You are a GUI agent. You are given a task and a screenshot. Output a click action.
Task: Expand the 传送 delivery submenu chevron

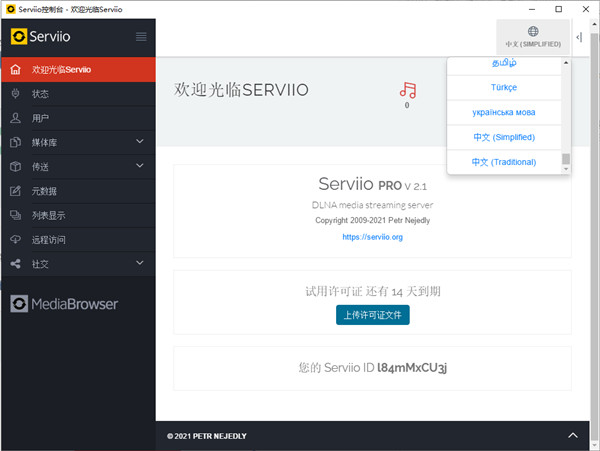click(x=140, y=167)
